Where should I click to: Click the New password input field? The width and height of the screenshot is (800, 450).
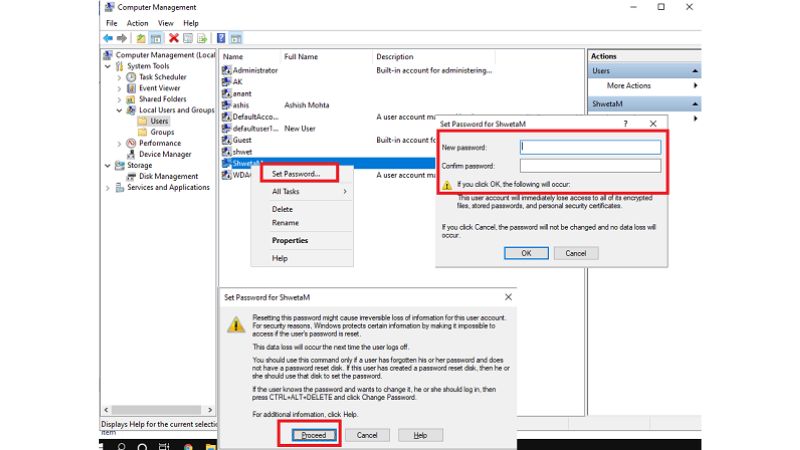(590, 147)
